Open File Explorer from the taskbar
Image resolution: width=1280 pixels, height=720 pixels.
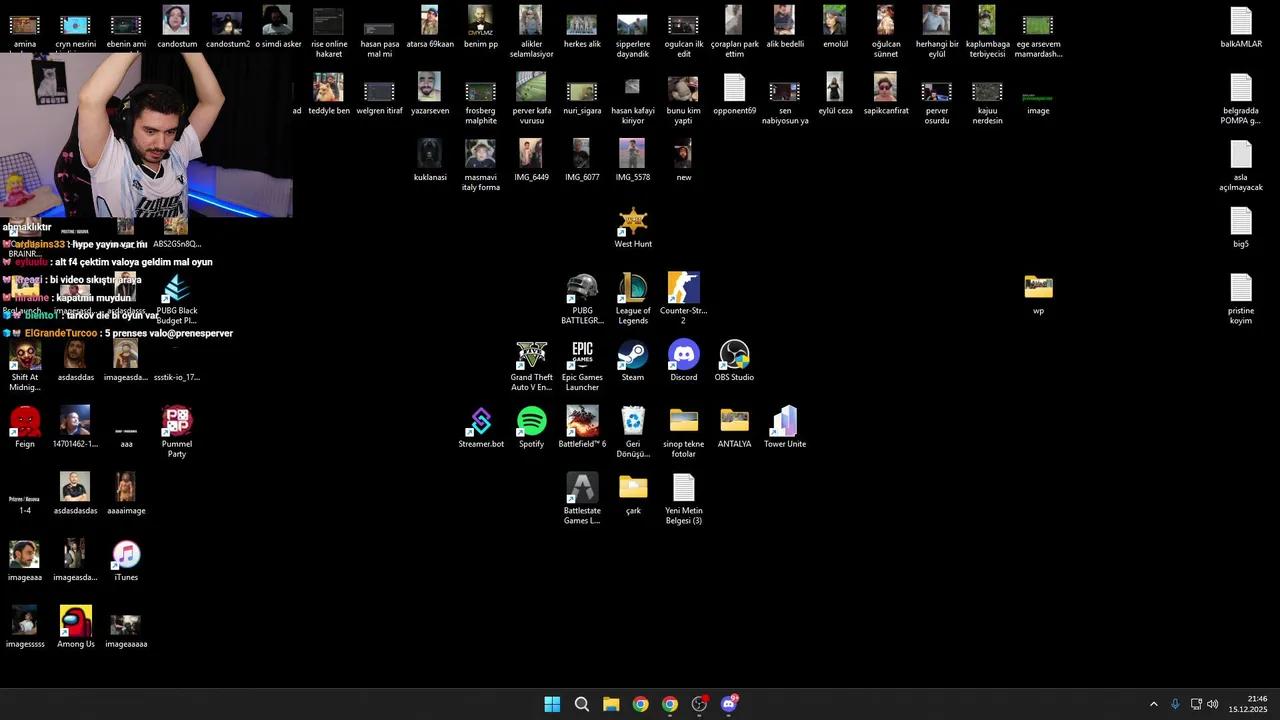click(611, 704)
